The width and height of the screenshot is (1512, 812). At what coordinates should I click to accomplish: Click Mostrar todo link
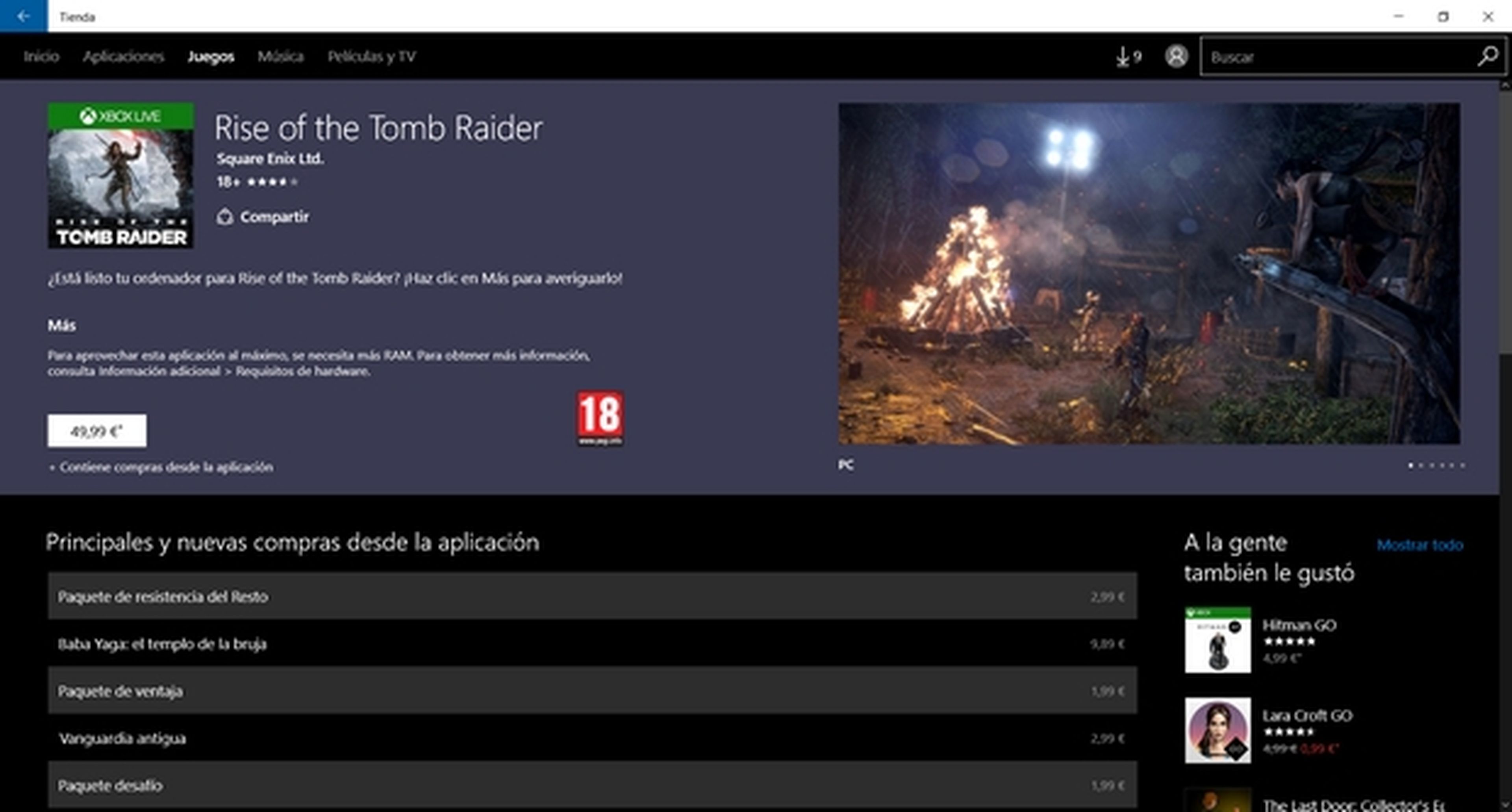coord(1419,545)
